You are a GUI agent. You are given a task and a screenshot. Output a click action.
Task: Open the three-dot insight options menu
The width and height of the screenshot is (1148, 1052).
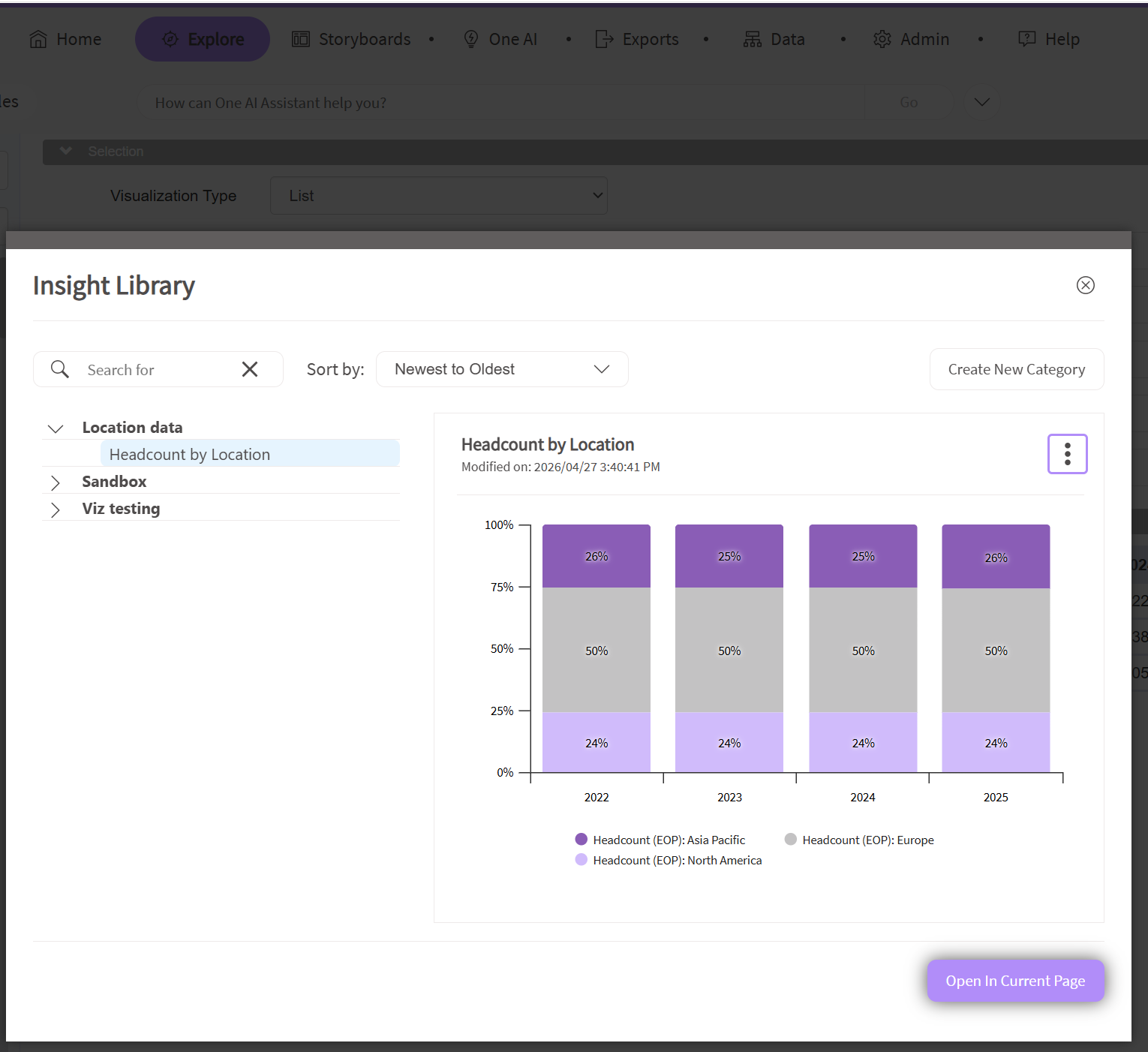(x=1067, y=454)
